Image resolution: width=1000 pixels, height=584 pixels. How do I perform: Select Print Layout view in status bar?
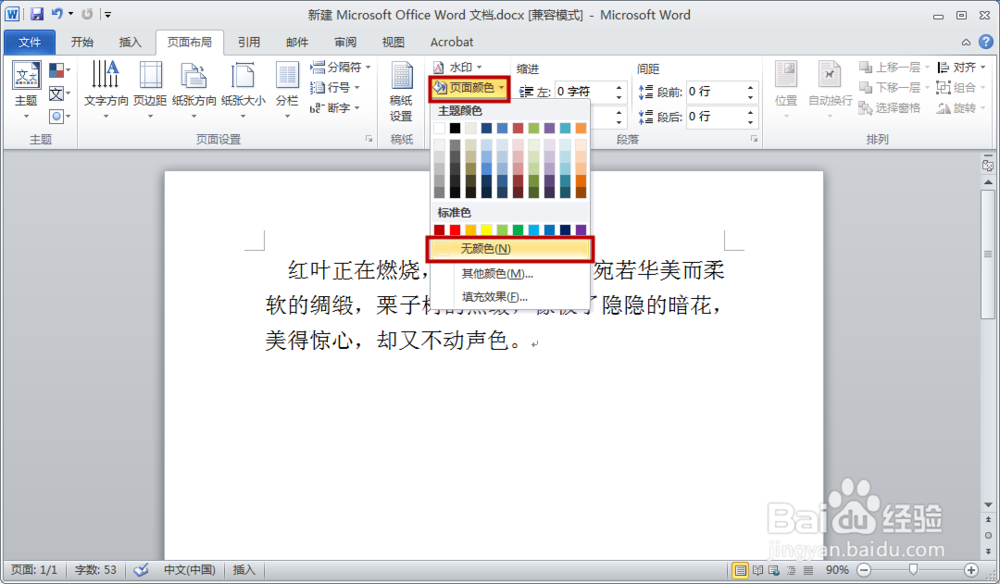point(740,570)
